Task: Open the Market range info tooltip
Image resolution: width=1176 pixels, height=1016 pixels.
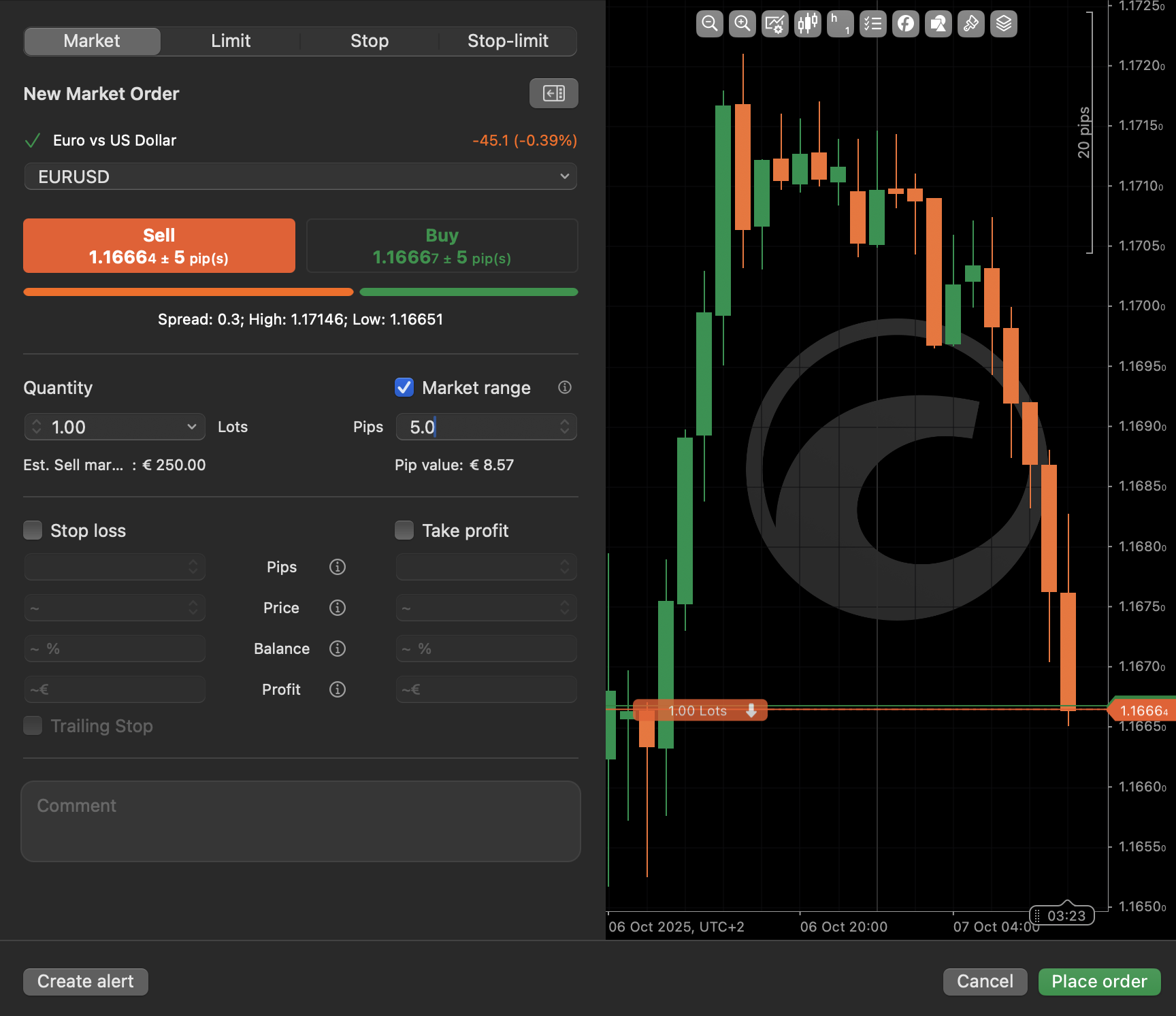Action: (564, 387)
